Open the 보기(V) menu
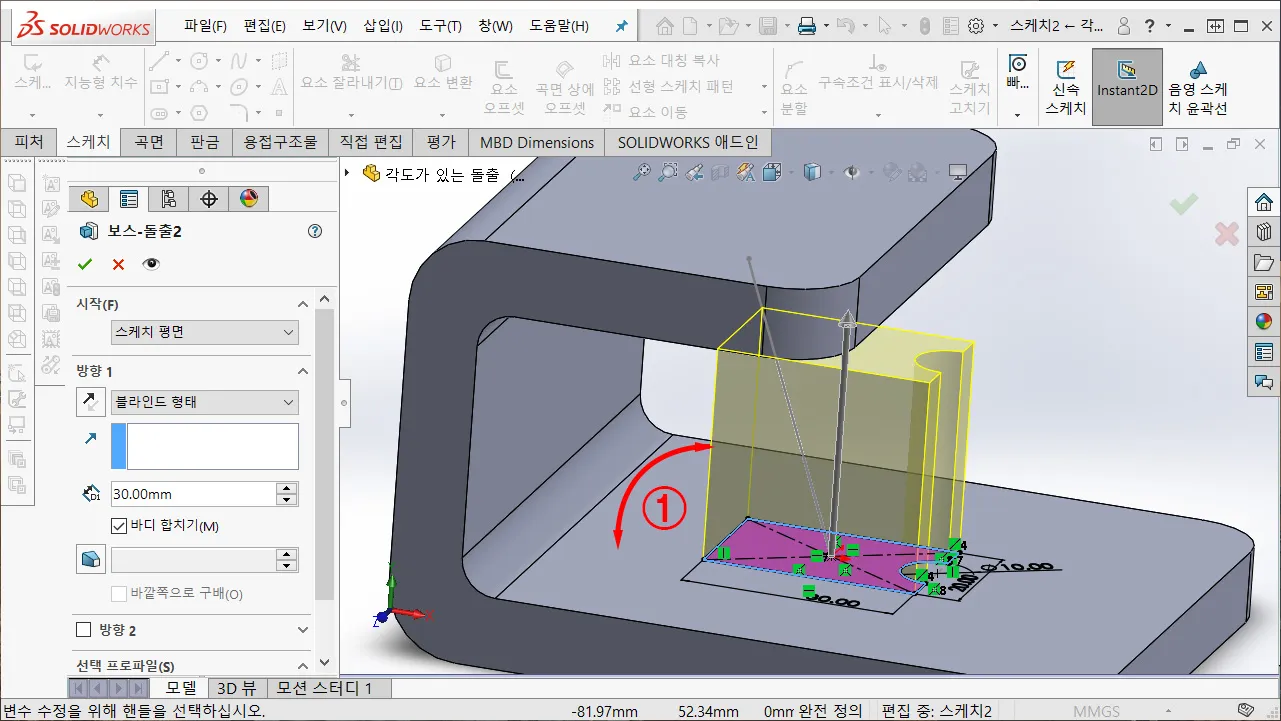1281x721 pixels. tap(324, 26)
